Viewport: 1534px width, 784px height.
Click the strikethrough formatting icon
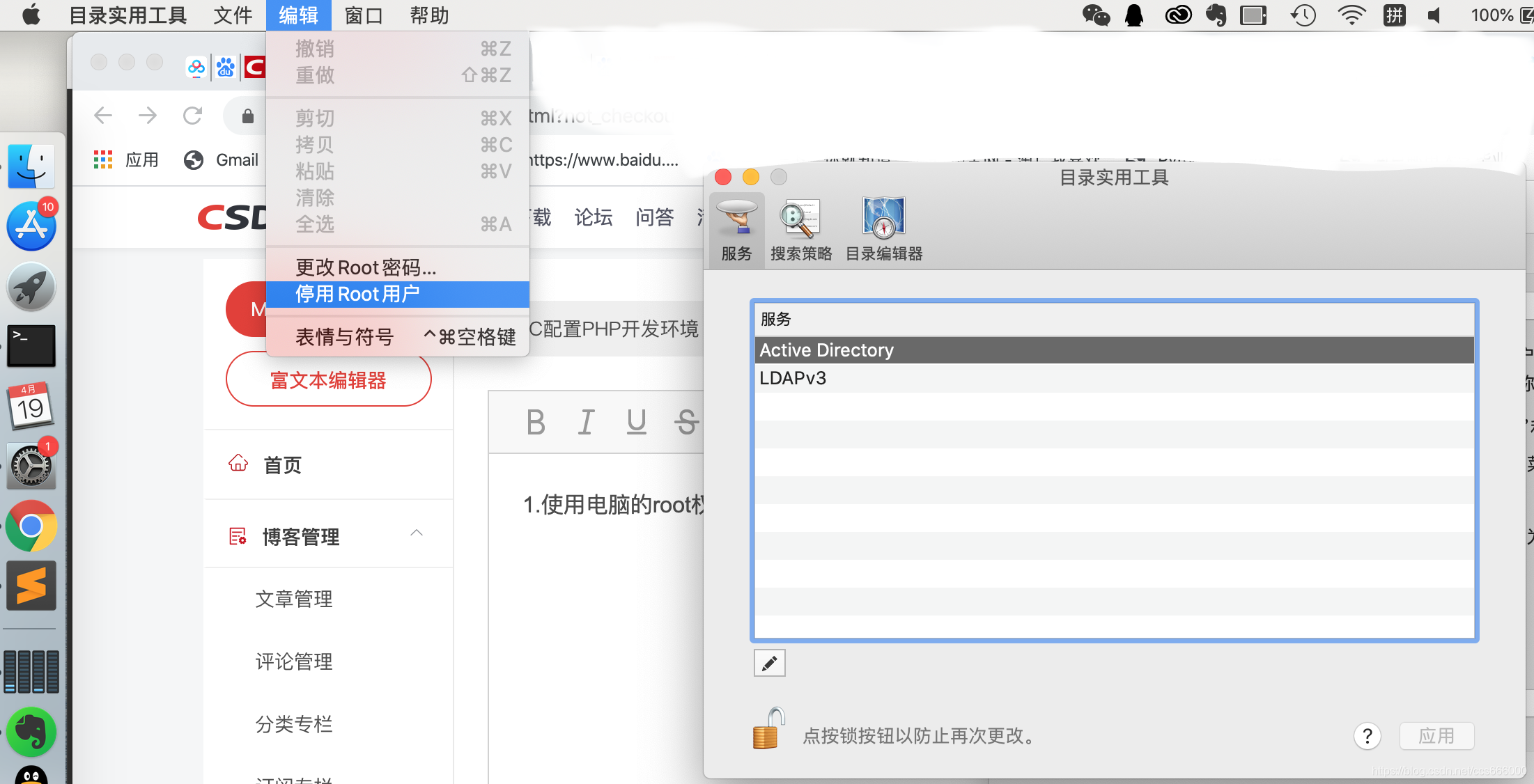click(x=686, y=422)
